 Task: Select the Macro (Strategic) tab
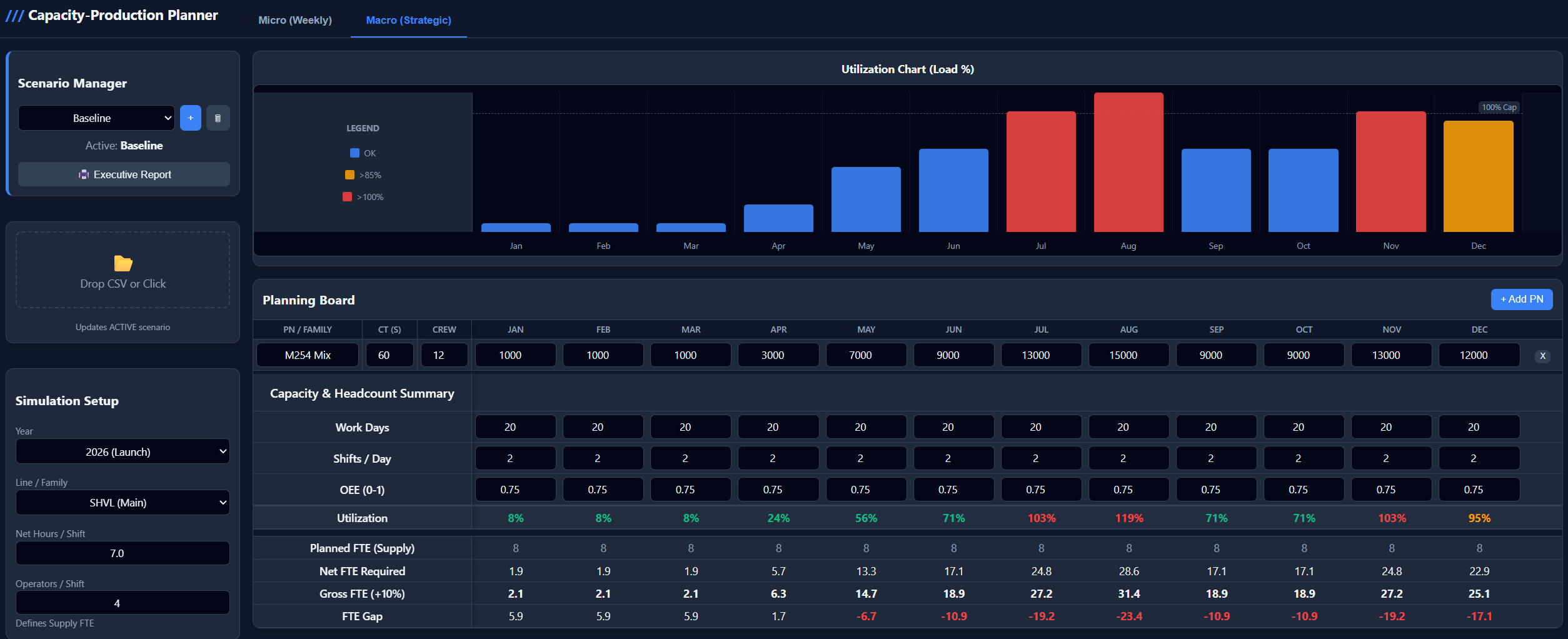tap(408, 20)
